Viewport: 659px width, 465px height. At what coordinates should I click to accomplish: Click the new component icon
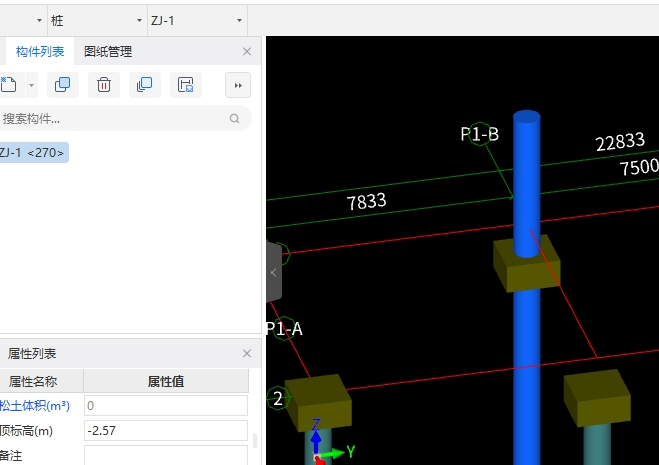tap(8, 85)
